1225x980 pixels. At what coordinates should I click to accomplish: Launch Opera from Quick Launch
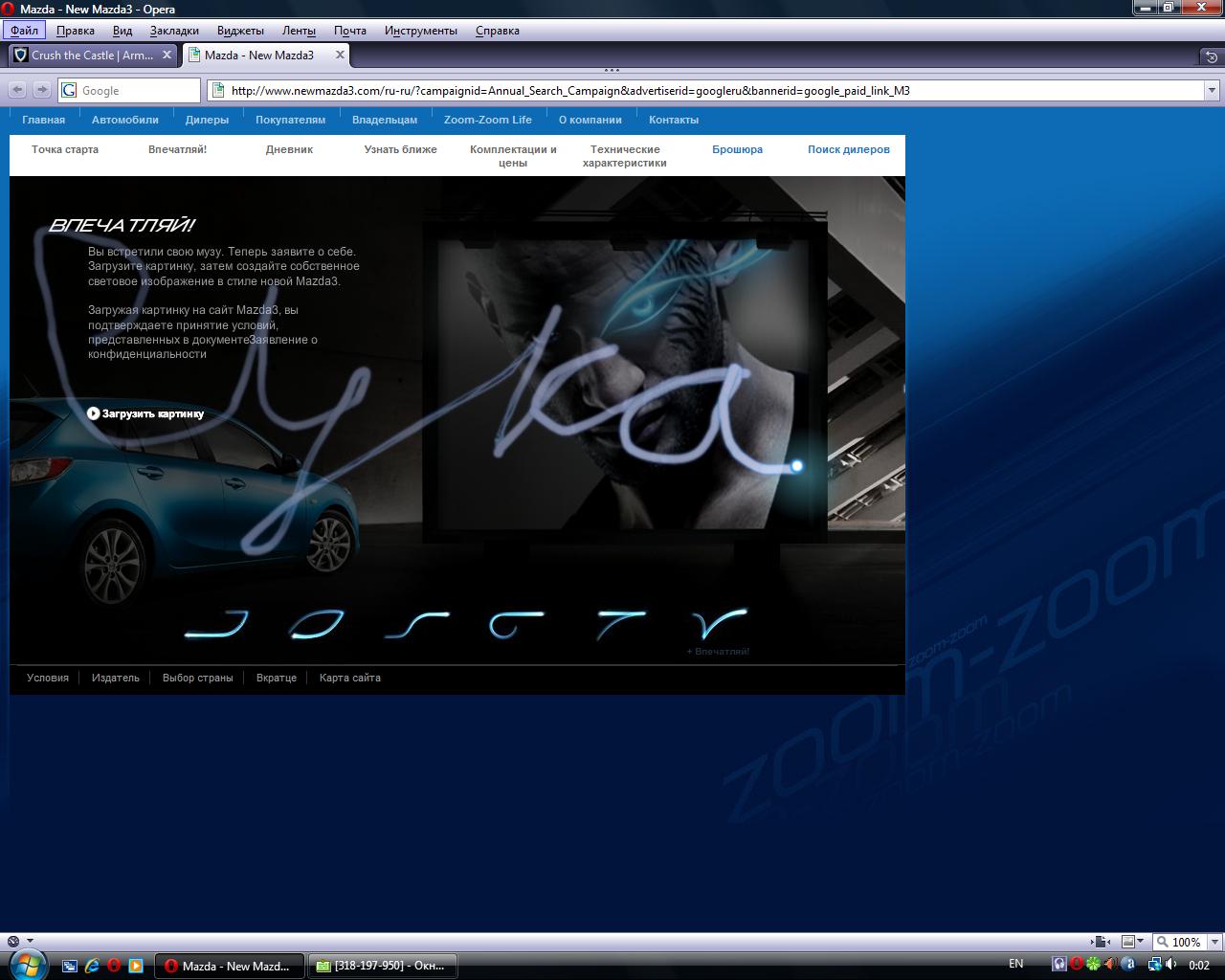(114, 966)
